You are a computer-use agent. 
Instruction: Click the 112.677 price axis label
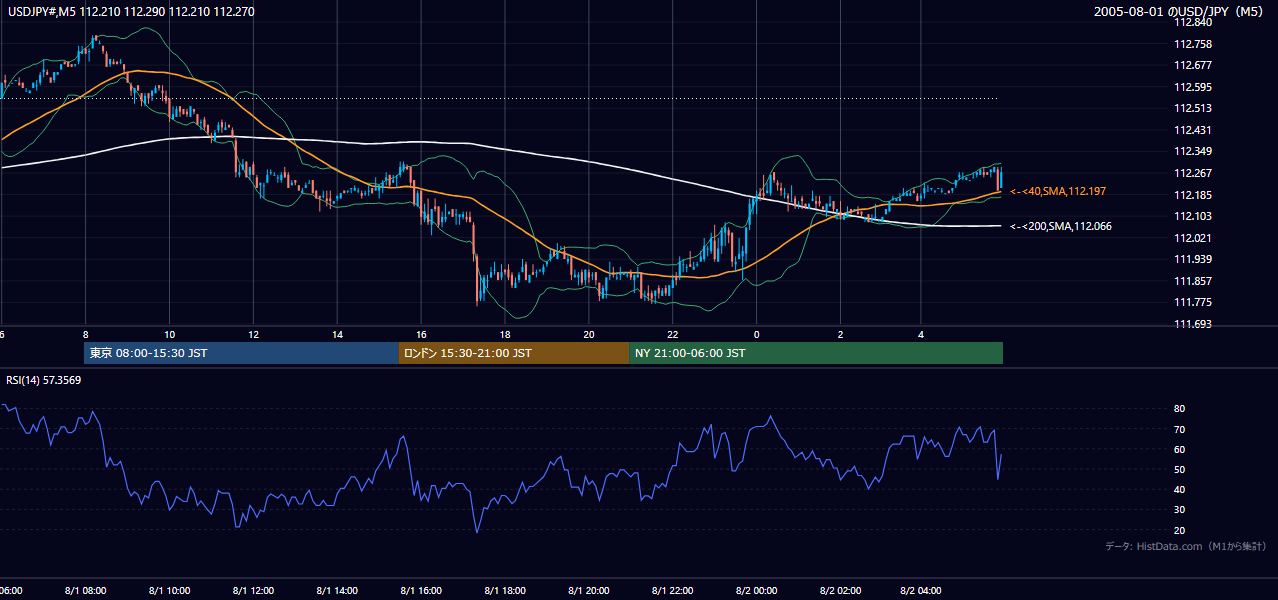[x=1192, y=65]
